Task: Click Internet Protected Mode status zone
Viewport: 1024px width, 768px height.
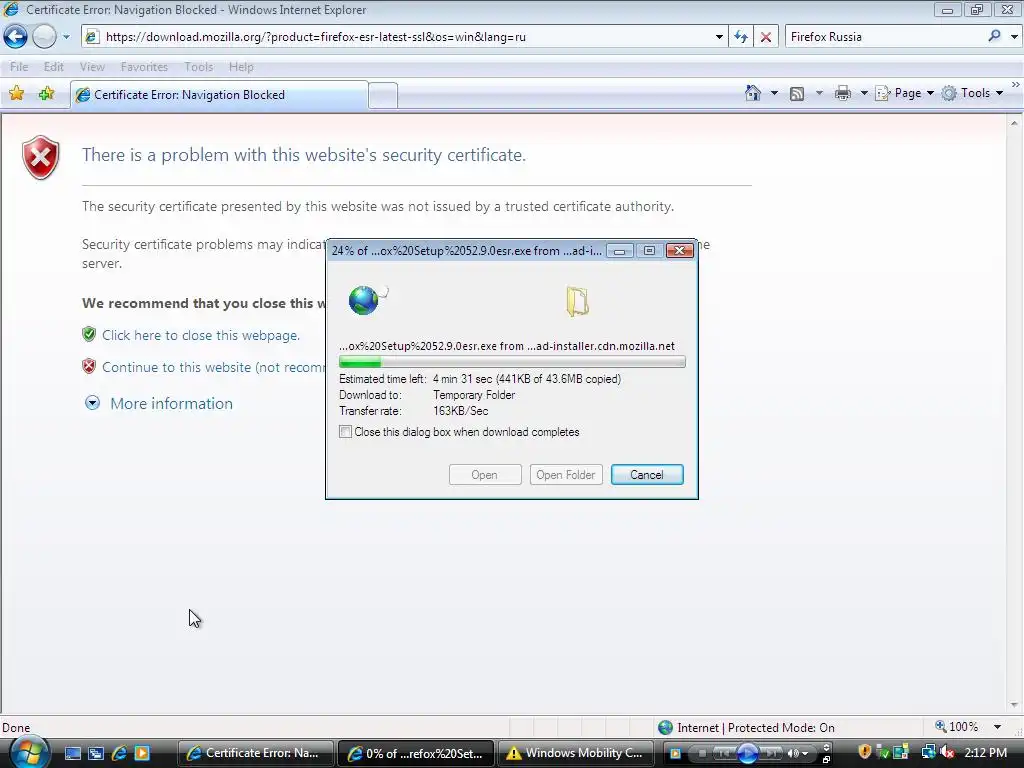Action: pos(746,728)
